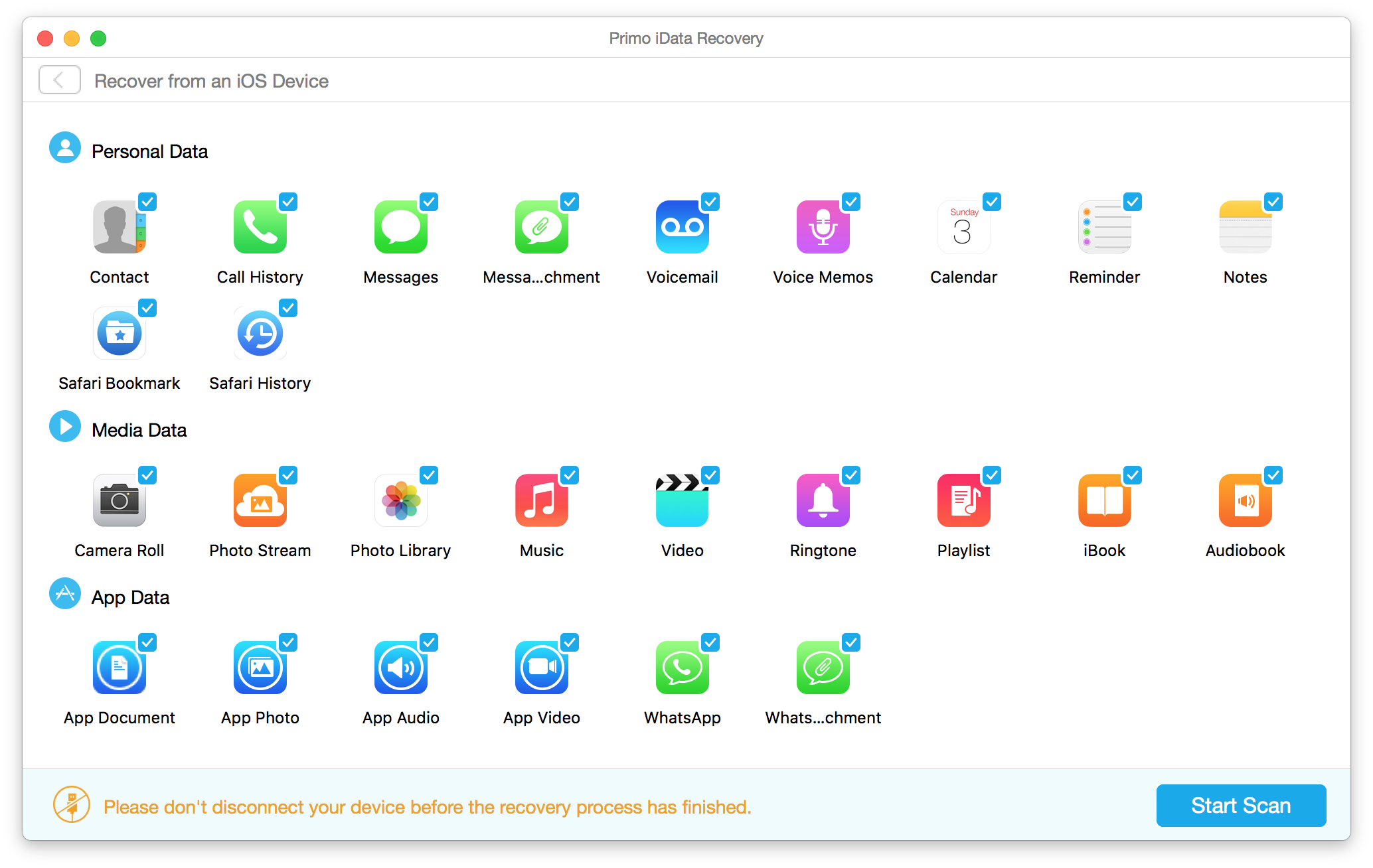The height and width of the screenshot is (868, 1373).
Task: Uncheck the Contact checkbox
Action: (x=147, y=202)
